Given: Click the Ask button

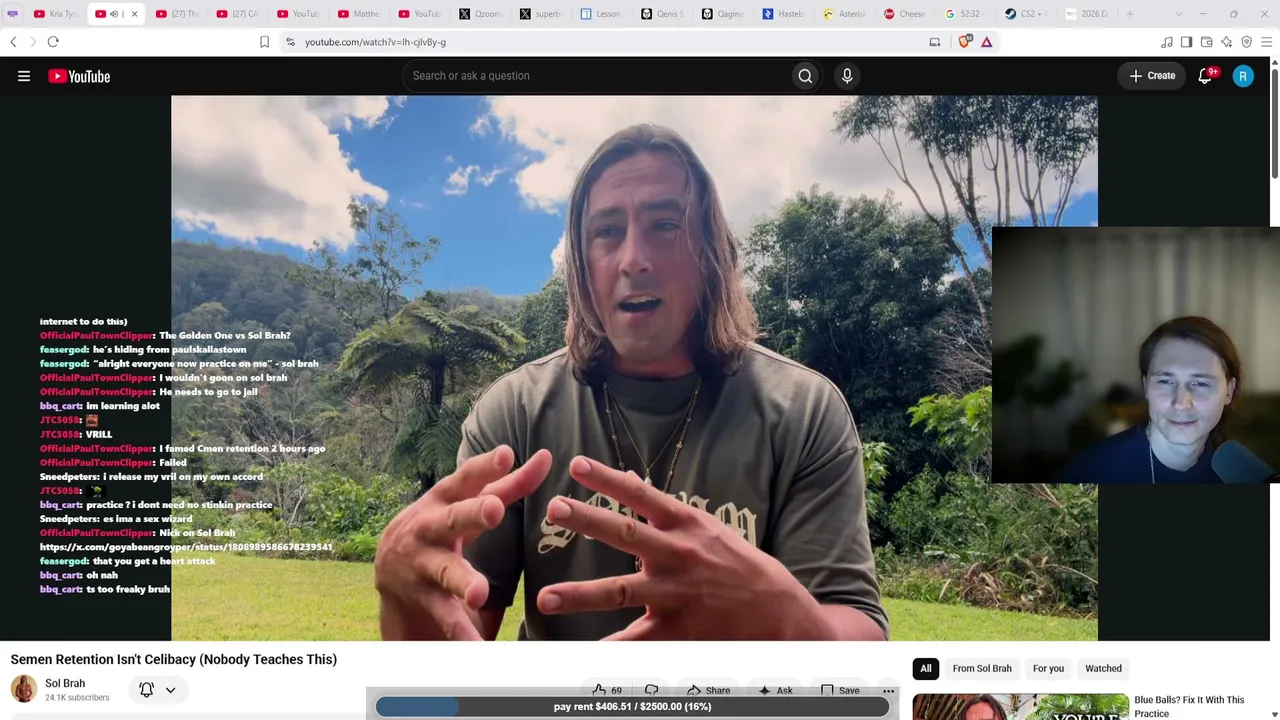Looking at the screenshot, I should click(775, 690).
